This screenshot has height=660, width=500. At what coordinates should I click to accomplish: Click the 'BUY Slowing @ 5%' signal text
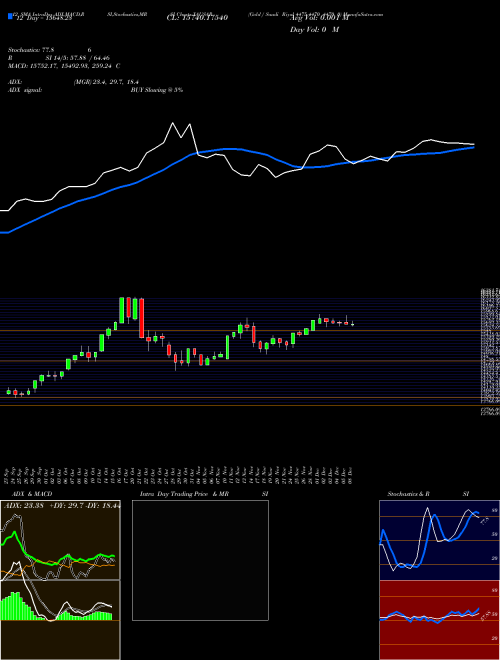click(x=157, y=90)
